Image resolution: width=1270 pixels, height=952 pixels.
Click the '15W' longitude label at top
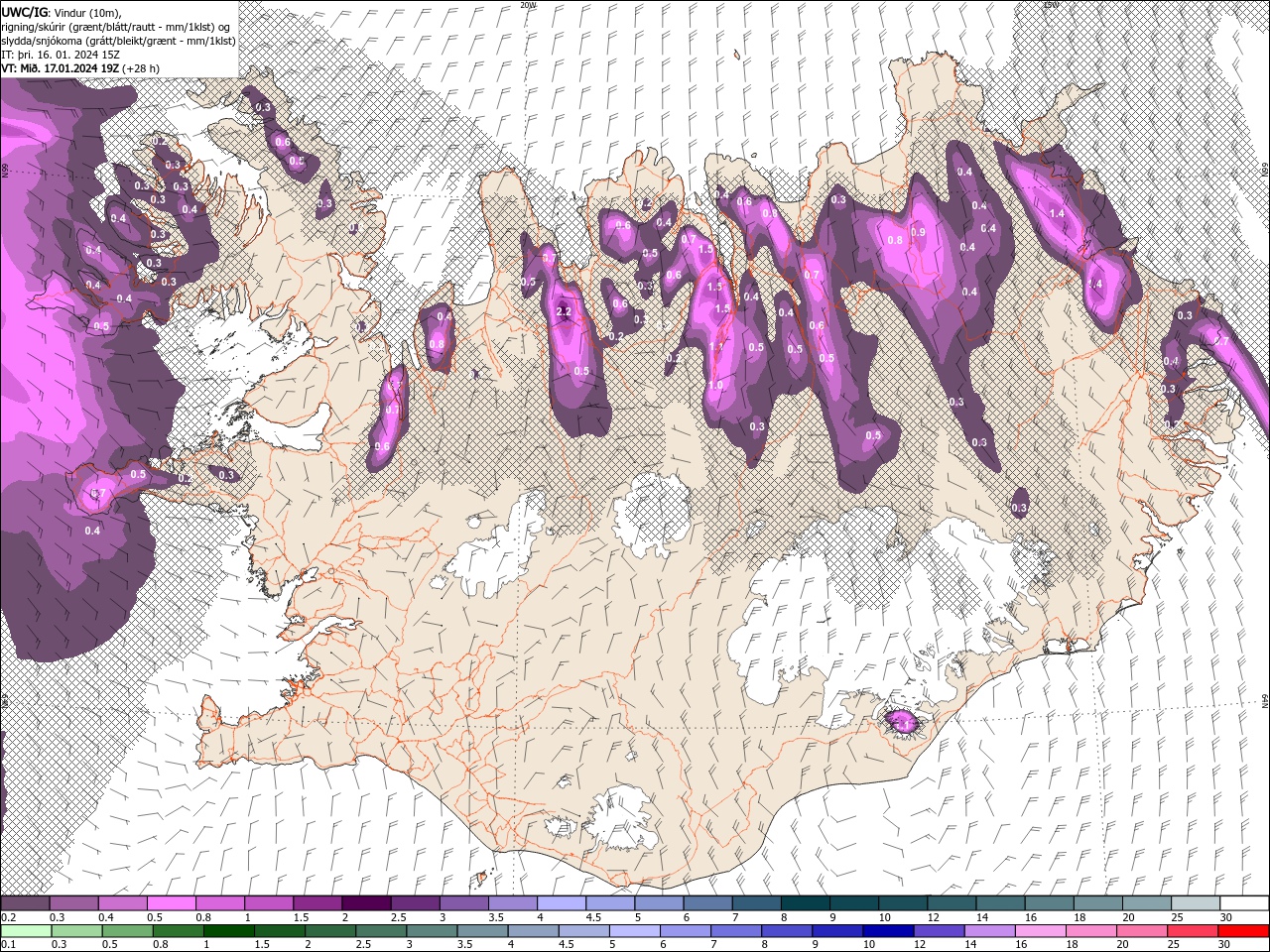[x=1051, y=4]
